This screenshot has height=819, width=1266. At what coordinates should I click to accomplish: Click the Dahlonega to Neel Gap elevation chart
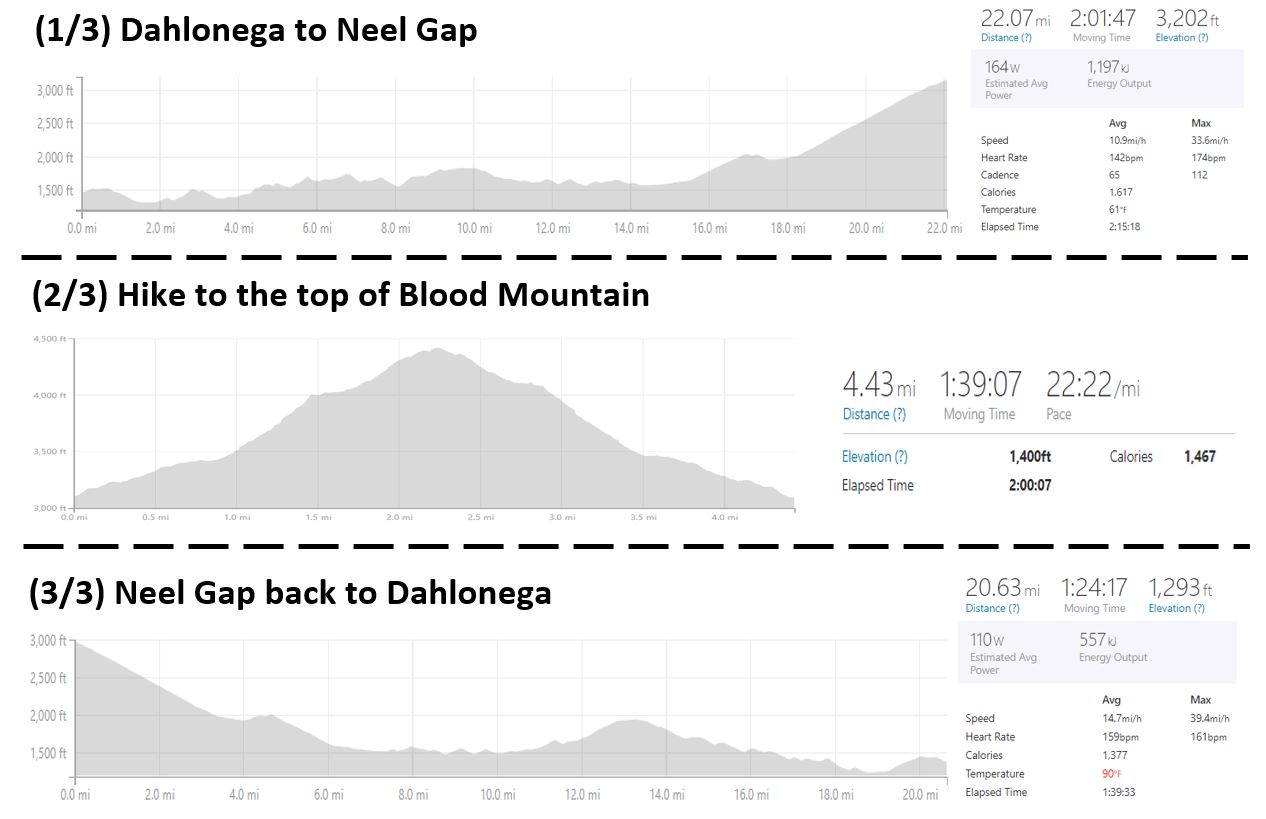click(x=512, y=150)
